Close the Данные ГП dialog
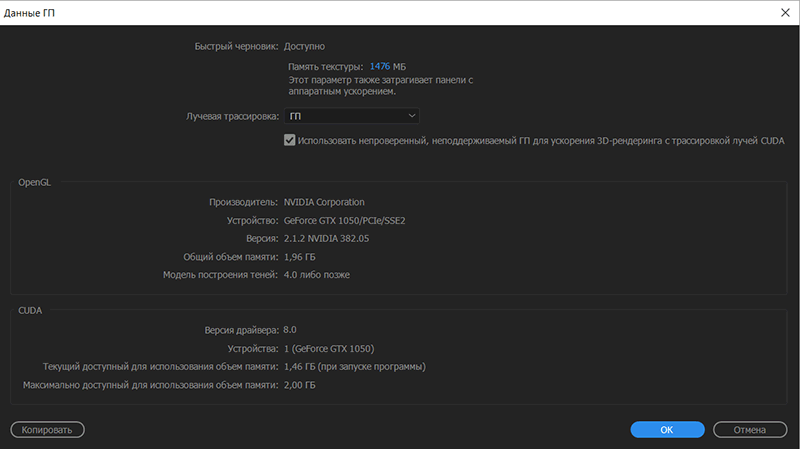The height and width of the screenshot is (449, 800). tap(785, 13)
